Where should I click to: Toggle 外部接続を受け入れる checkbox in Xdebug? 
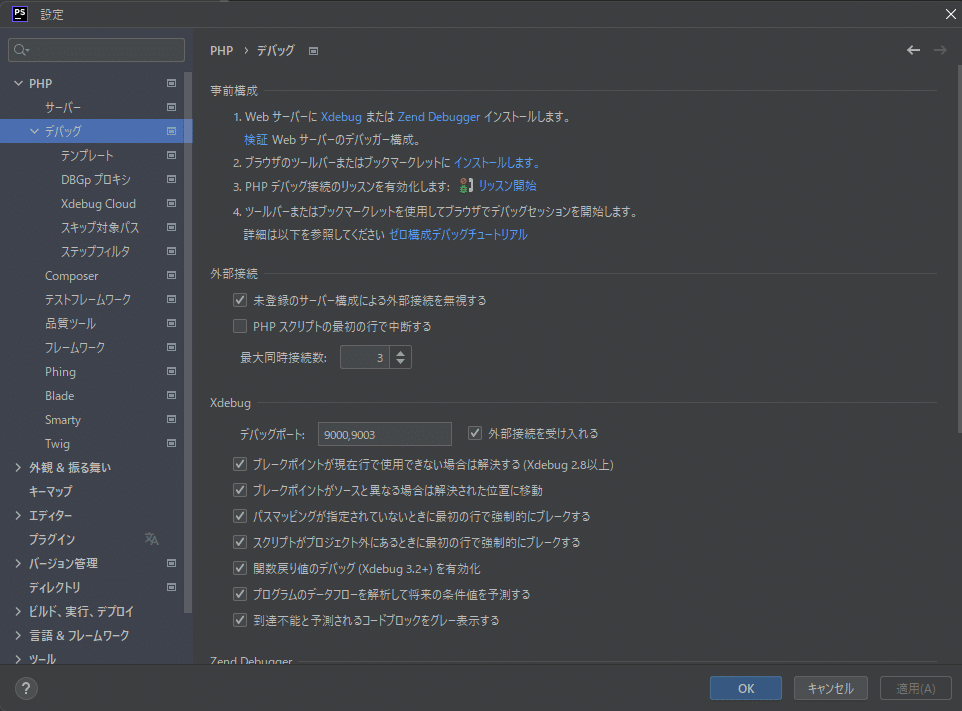pos(475,433)
